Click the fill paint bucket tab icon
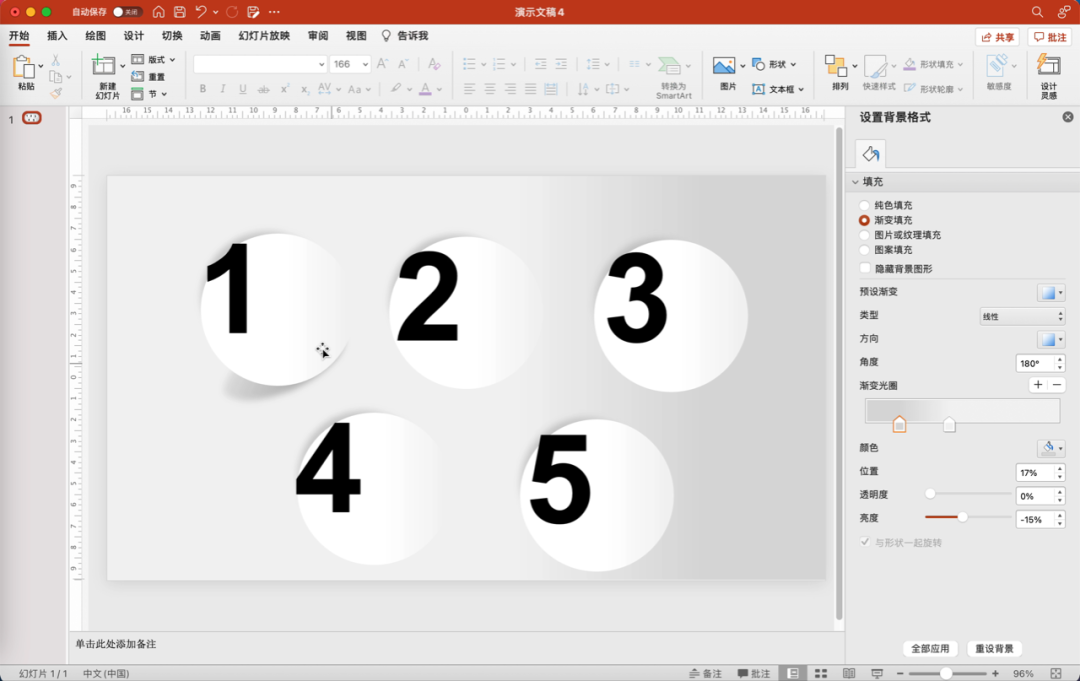This screenshot has width=1080, height=681. coord(871,154)
